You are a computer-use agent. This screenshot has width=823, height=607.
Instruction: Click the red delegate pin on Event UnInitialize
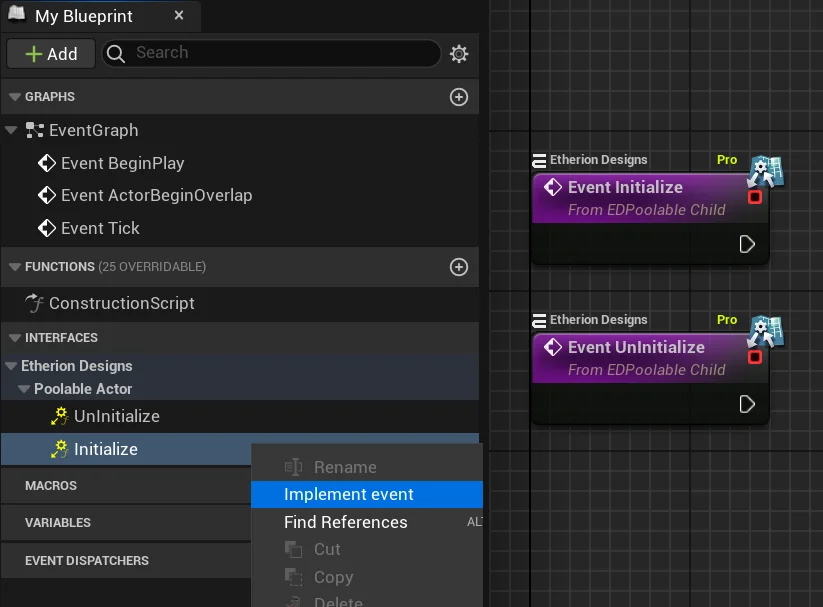tap(755, 357)
